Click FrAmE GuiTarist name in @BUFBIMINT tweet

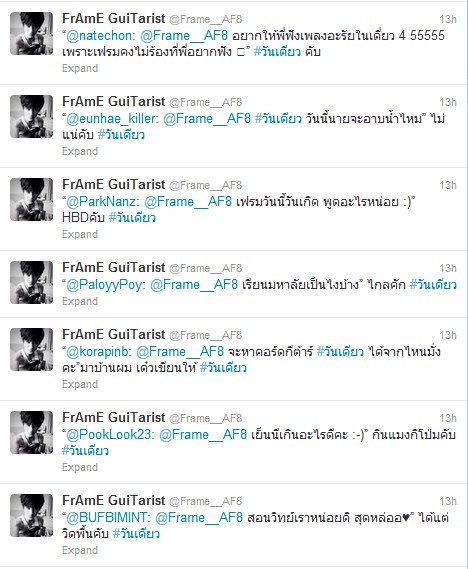pos(114,500)
